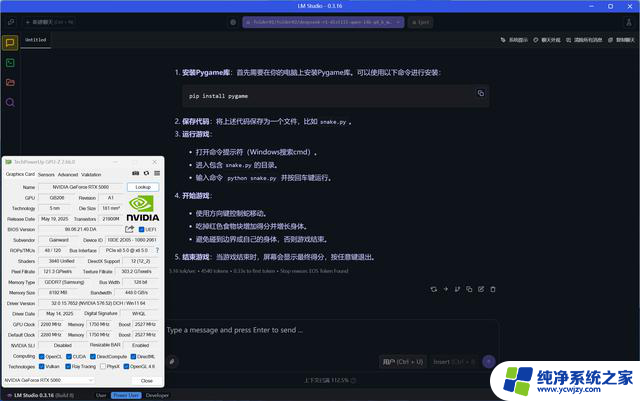Toggle the OpenGL 4.6 checkbox
The height and width of the screenshot is (401, 640).
click(x=127, y=366)
